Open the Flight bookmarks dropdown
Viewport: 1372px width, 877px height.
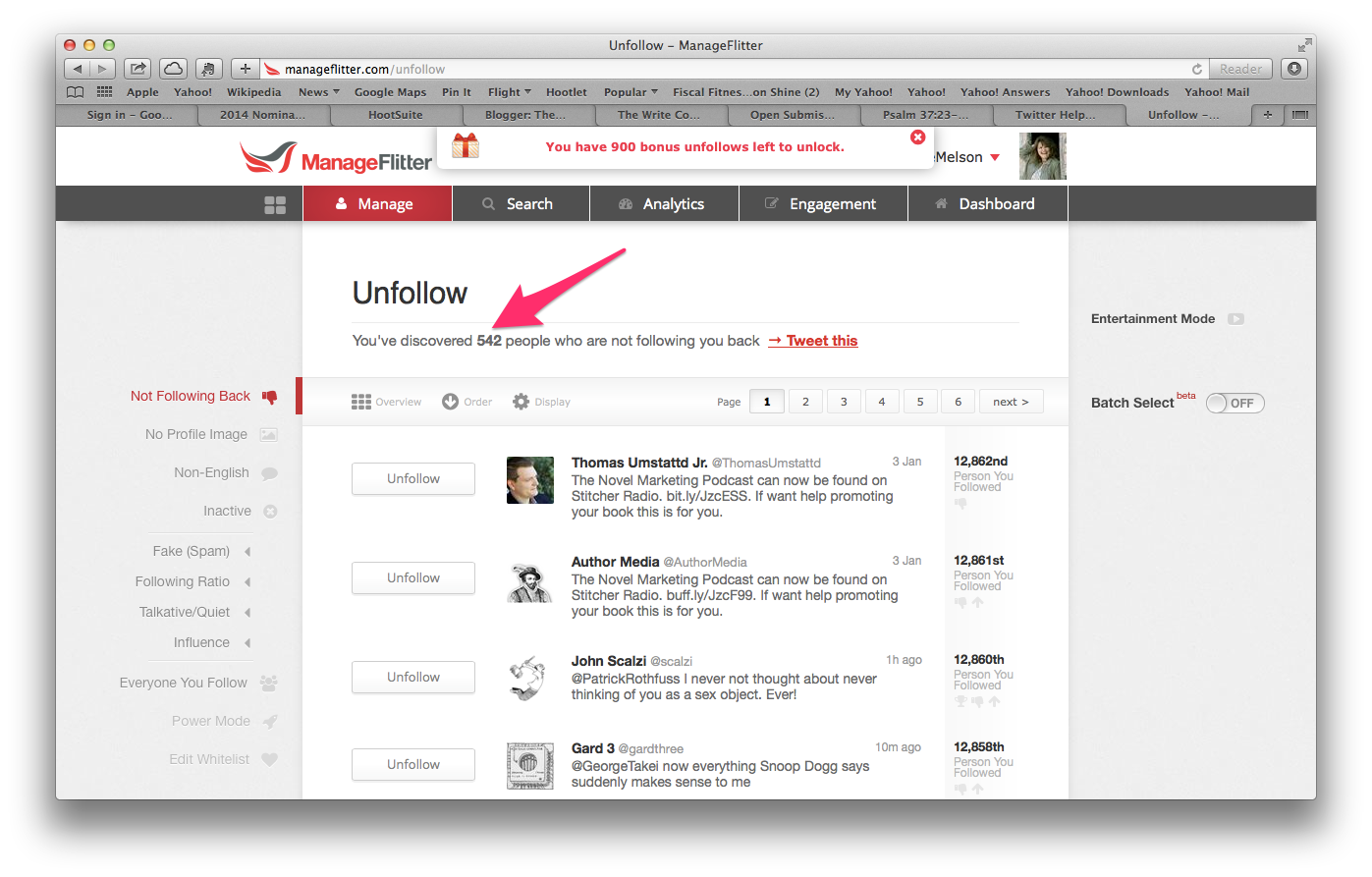click(x=510, y=92)
